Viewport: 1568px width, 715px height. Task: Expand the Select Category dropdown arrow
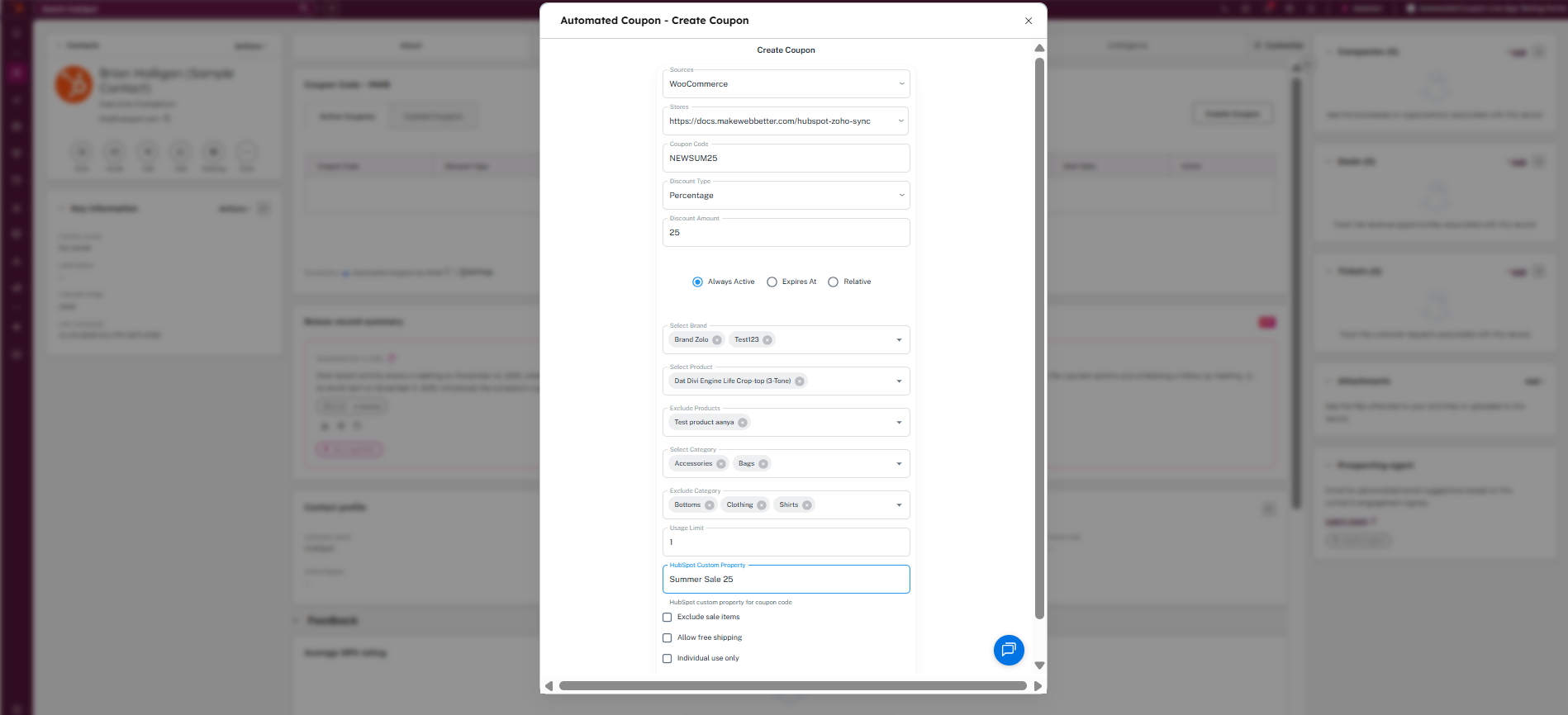(899, 464)
